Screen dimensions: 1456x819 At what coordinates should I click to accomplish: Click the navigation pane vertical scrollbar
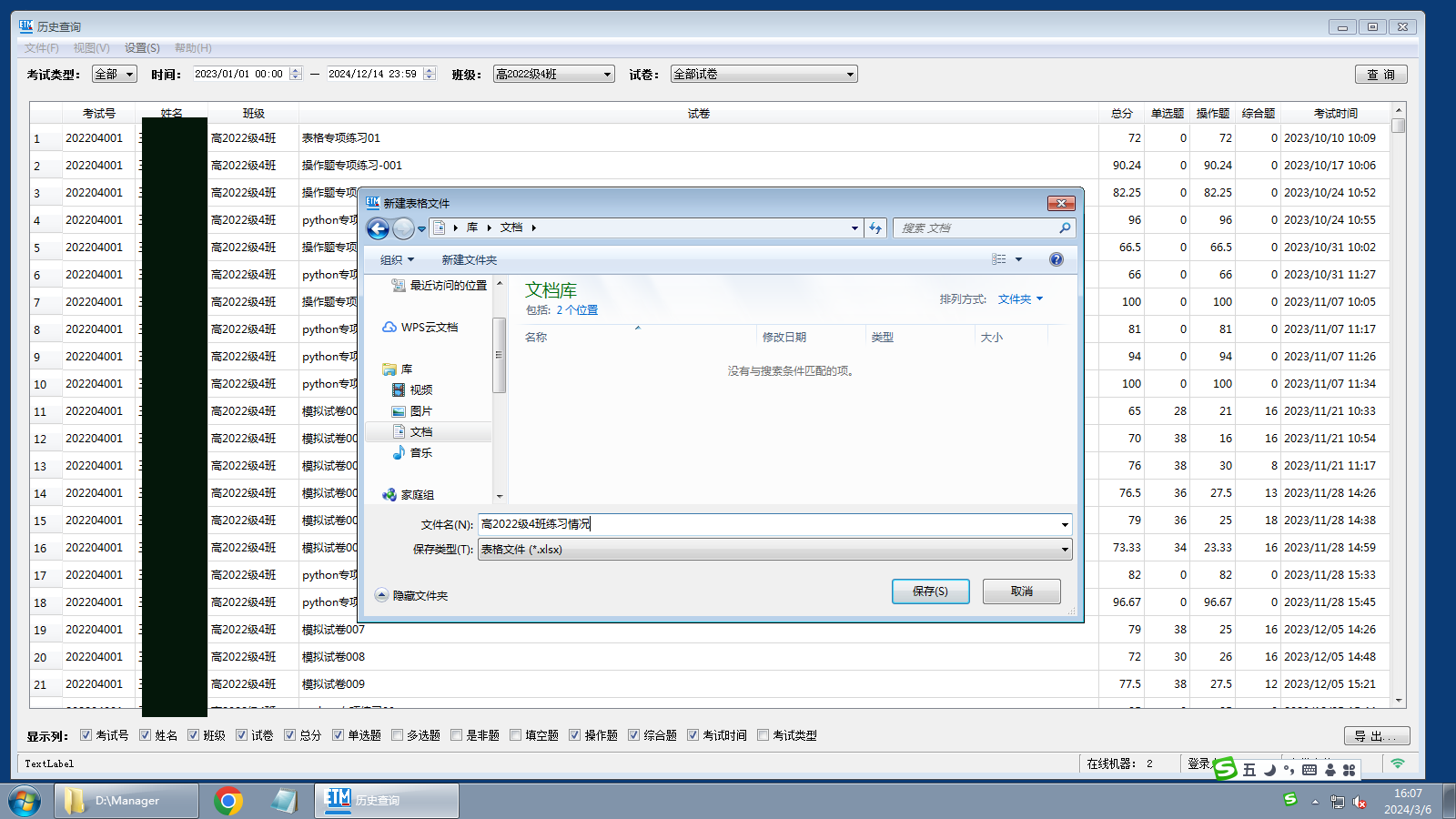[499, 355]
